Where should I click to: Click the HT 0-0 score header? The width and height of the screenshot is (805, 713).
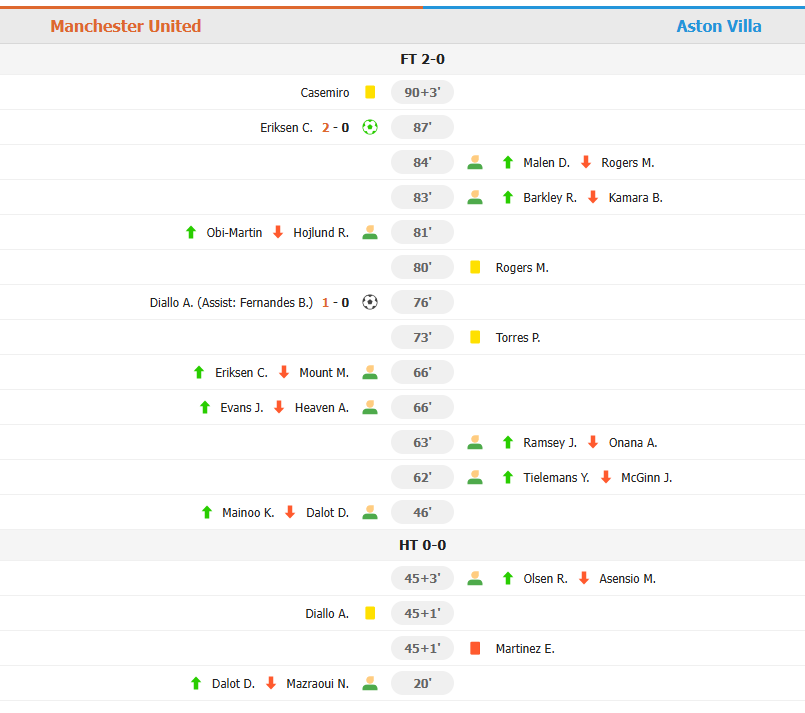coord(422,545)
